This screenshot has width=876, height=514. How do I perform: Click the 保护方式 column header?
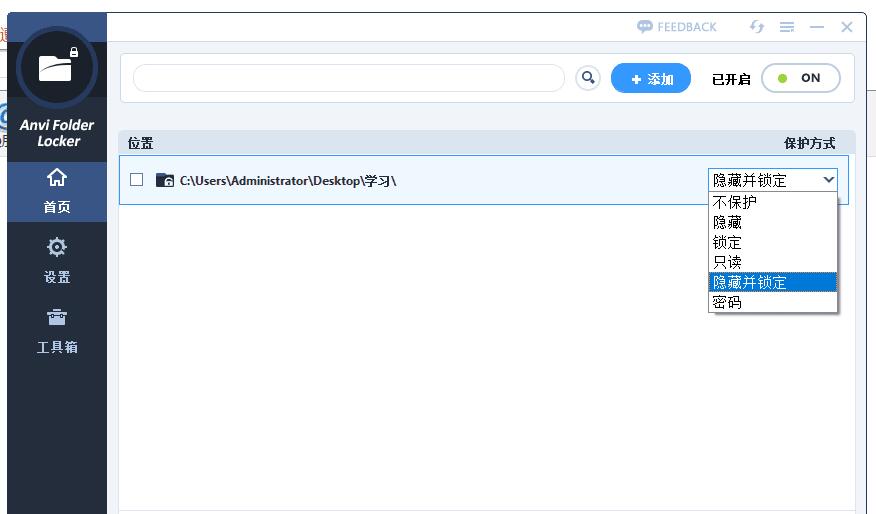pyautogui.click(x=810, y=144)
